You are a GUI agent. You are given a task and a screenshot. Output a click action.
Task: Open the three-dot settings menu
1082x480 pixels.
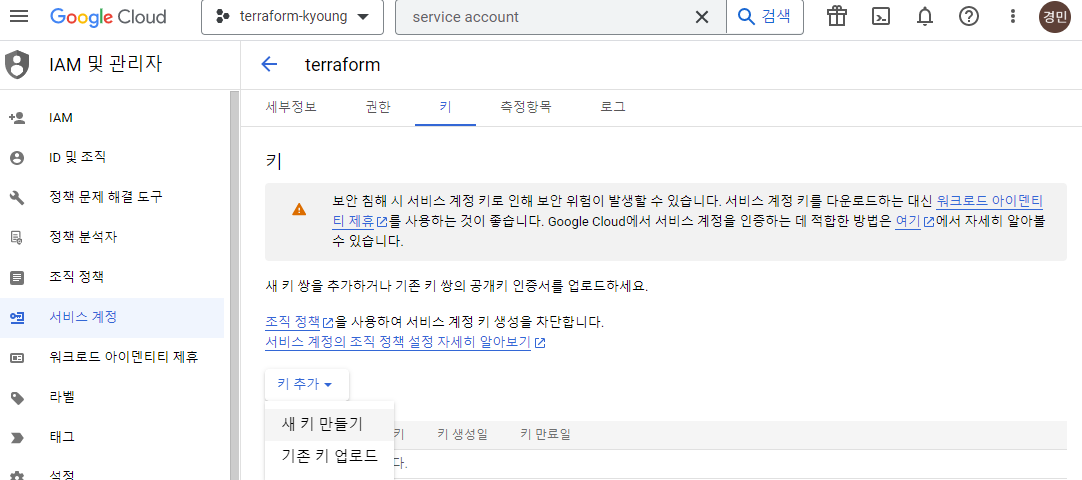point(1013,17)
